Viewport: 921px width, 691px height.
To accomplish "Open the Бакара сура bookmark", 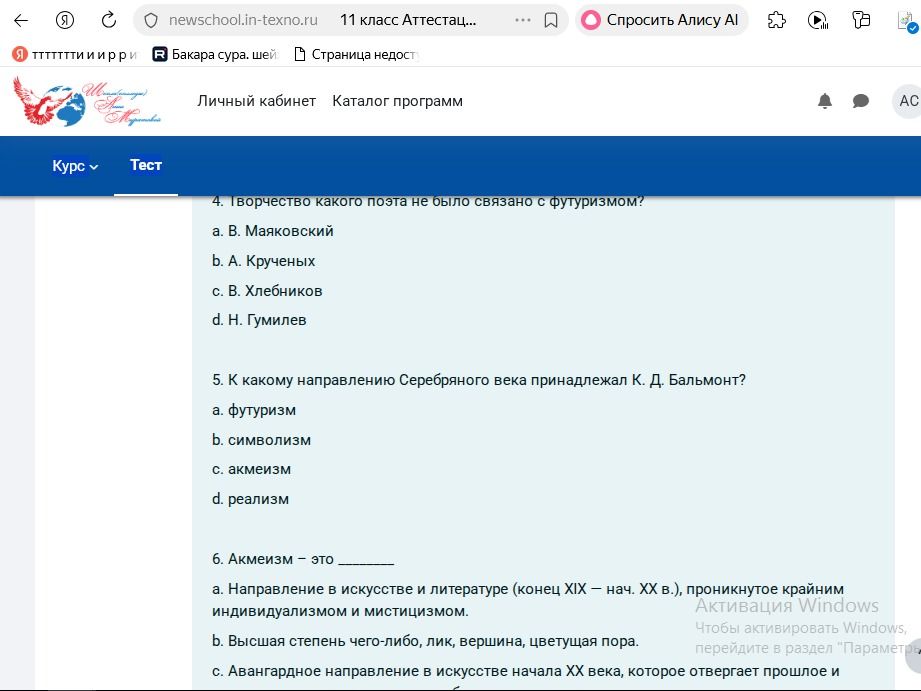I will 215,55.
